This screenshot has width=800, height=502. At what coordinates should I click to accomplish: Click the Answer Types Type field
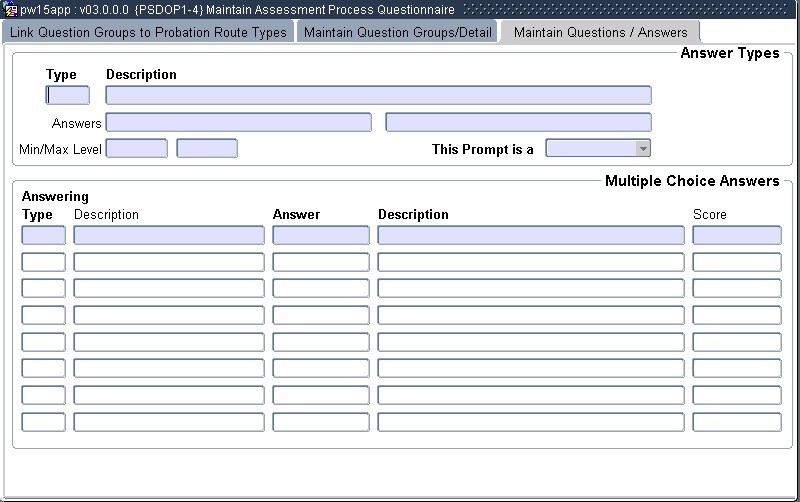pos(68,96)
